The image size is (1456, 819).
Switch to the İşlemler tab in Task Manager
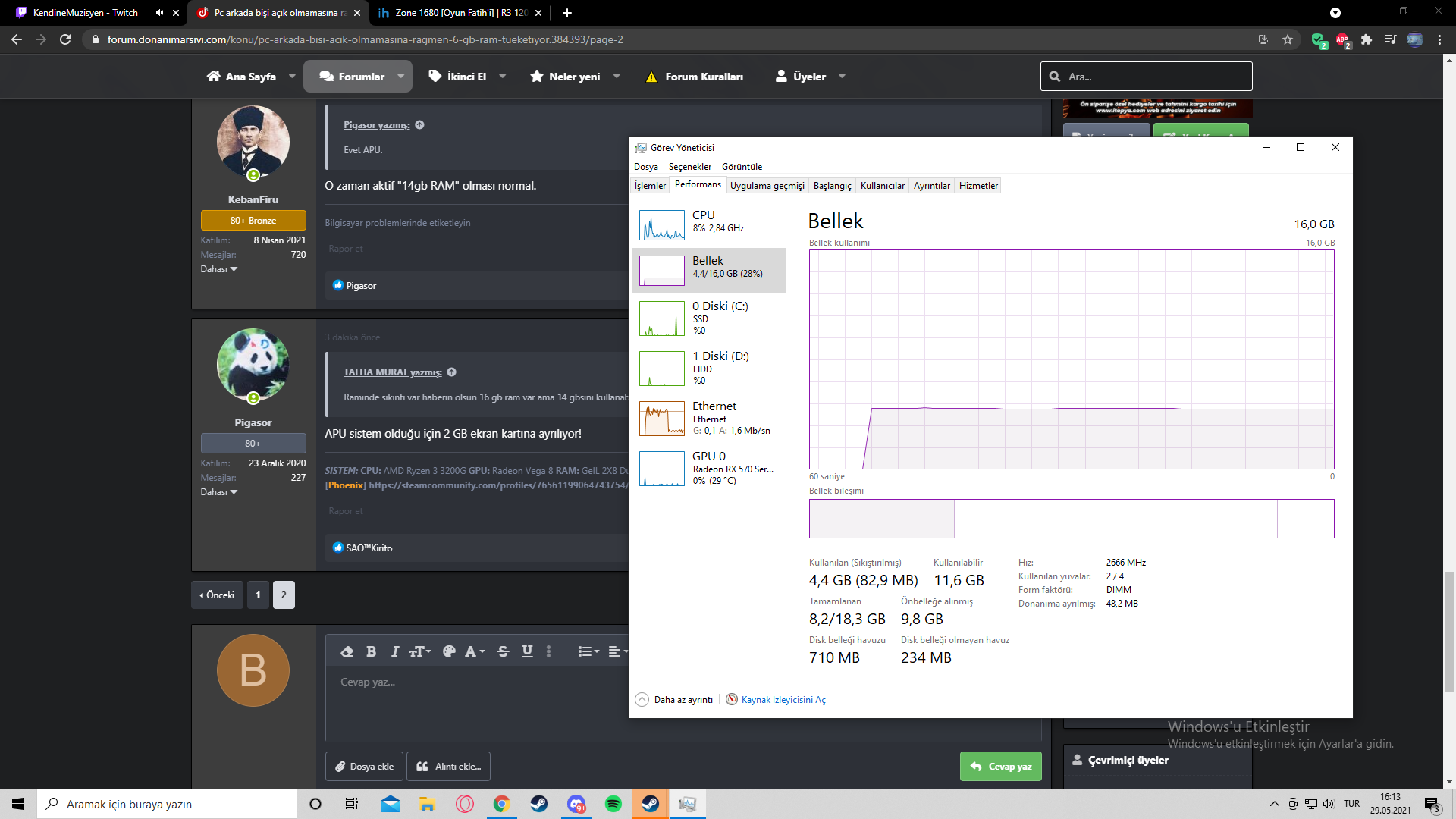coord(650,186)
